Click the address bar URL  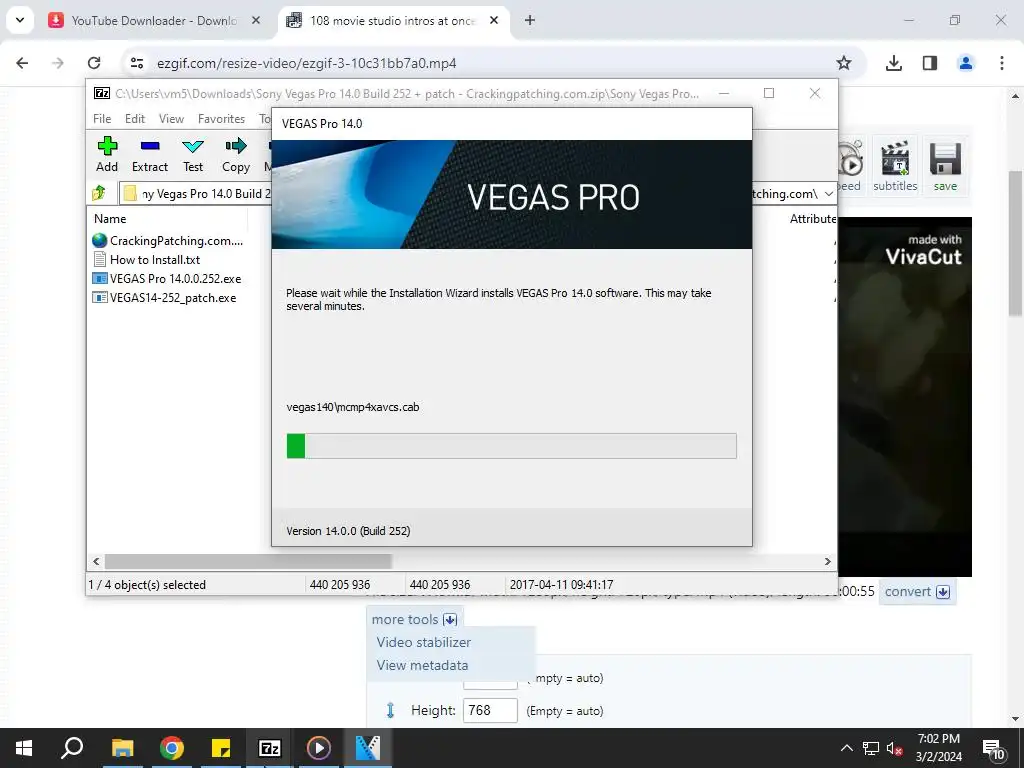coord(307,63)
